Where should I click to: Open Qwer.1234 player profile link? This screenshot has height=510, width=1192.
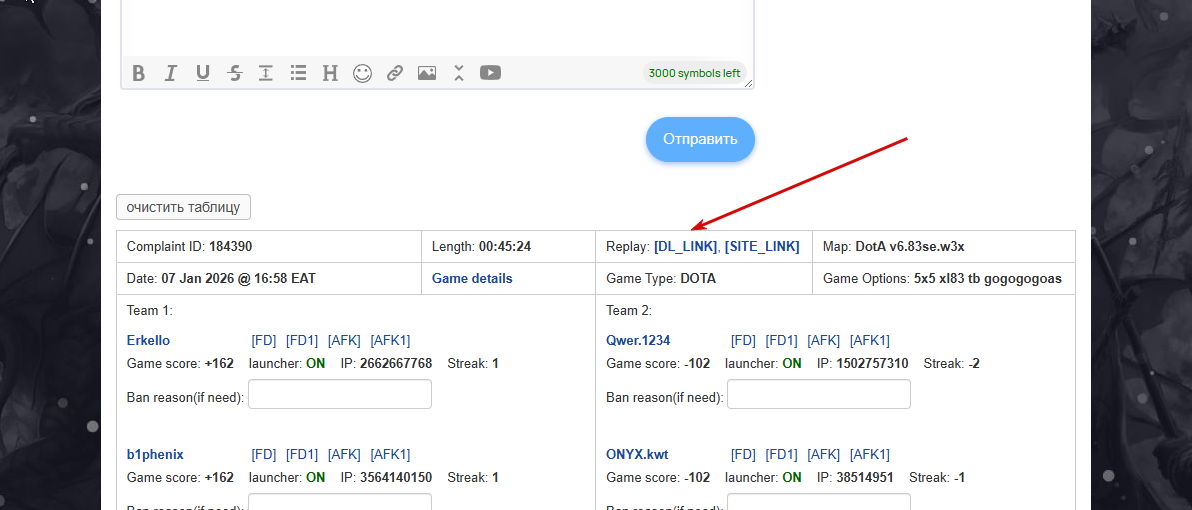click(638, 341)
